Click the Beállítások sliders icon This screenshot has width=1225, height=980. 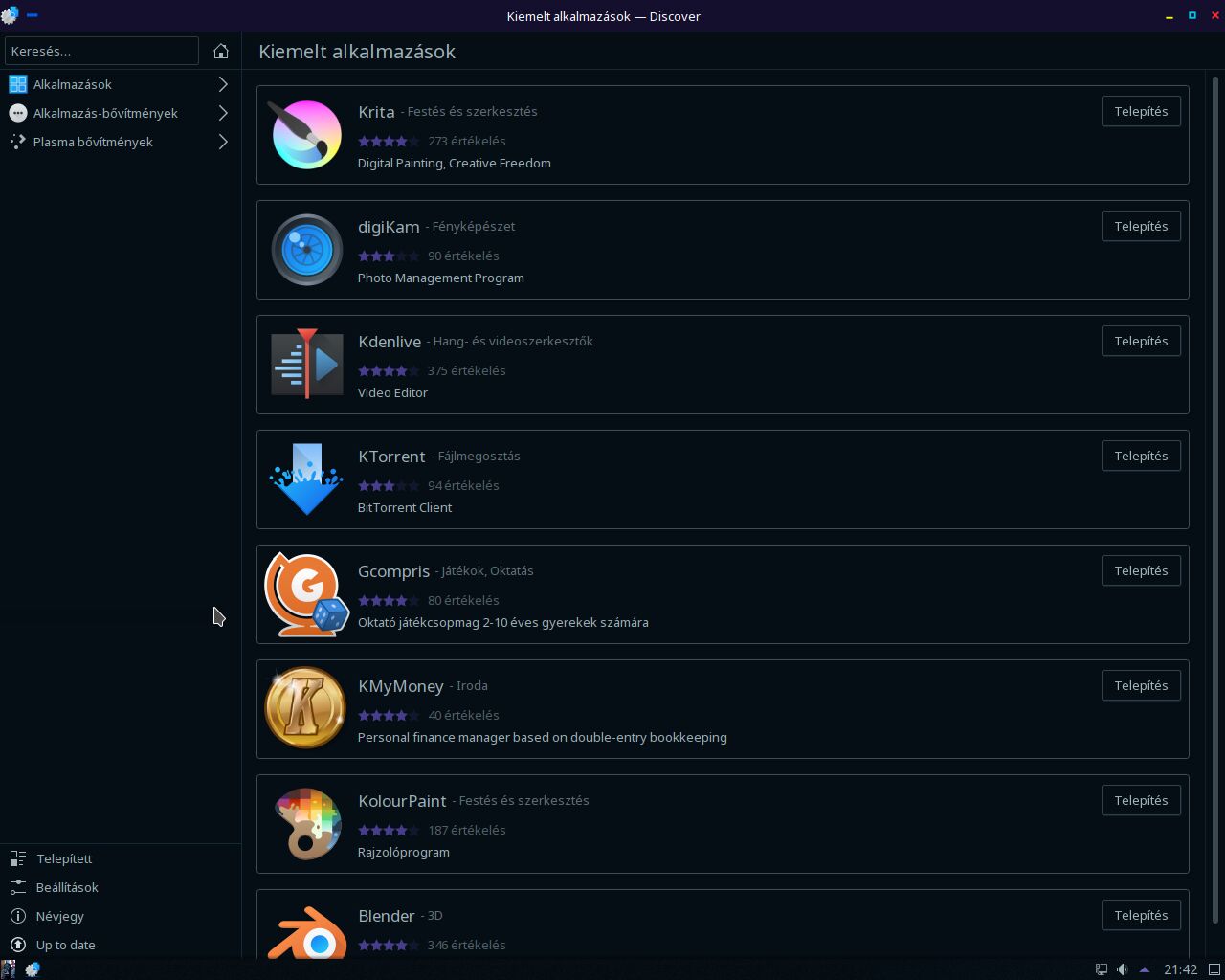(x=17, y=887)
